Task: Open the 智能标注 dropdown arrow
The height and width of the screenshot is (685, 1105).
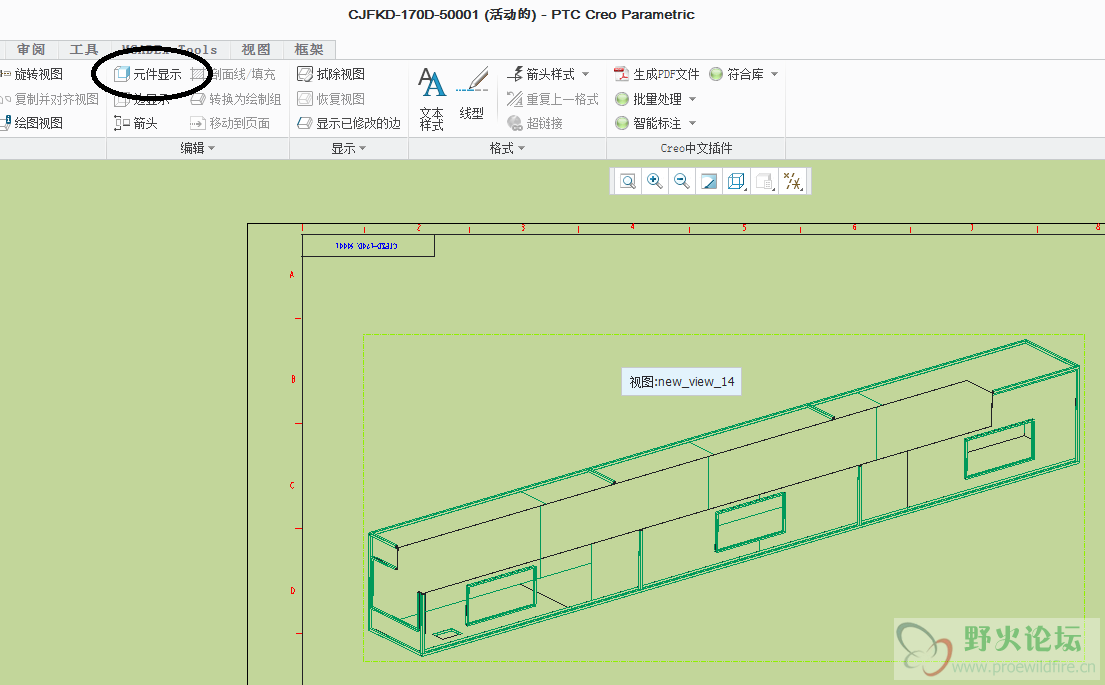Action: click(692, 123)
